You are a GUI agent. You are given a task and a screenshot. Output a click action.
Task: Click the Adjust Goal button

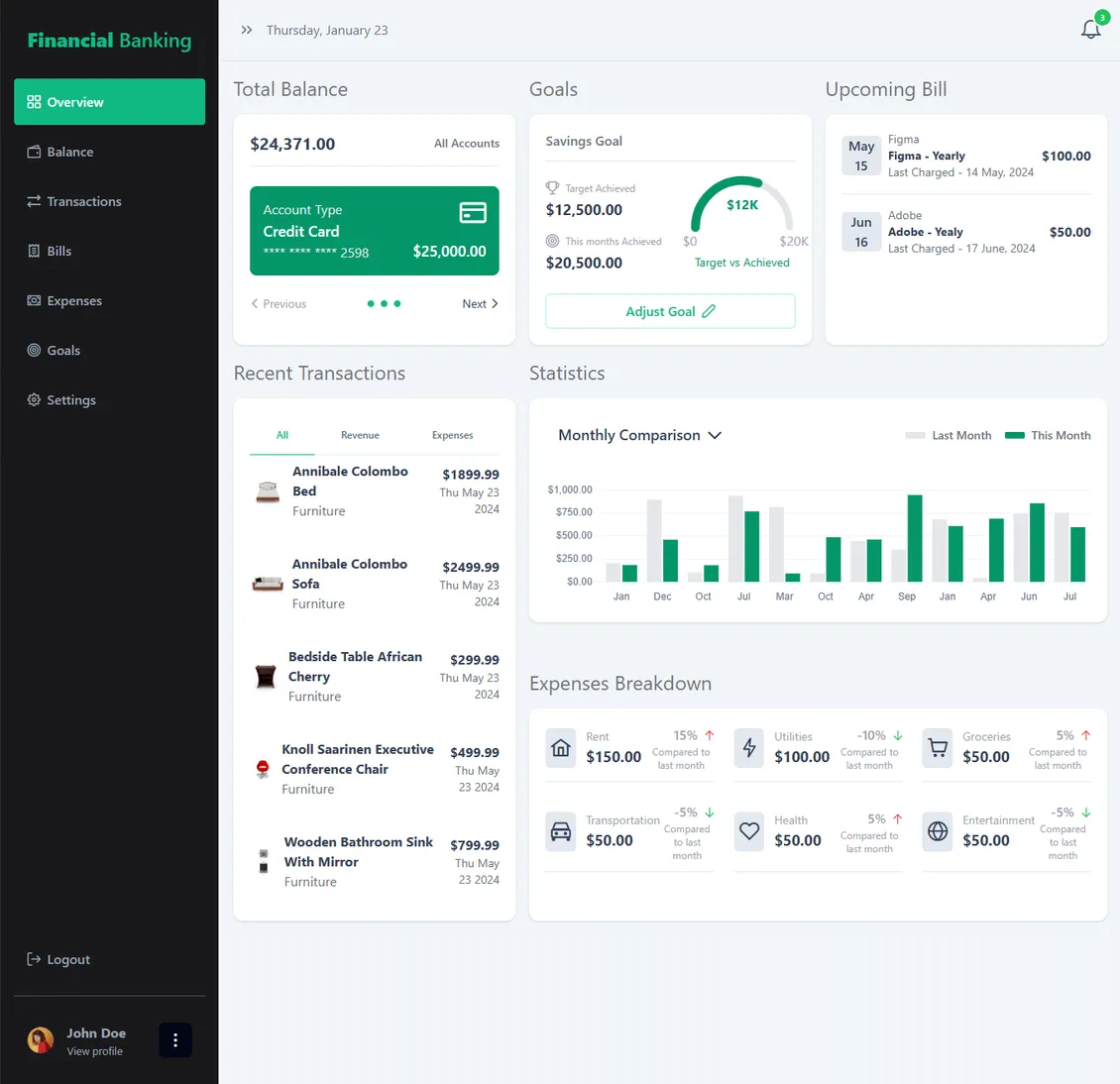coord(670,310)
